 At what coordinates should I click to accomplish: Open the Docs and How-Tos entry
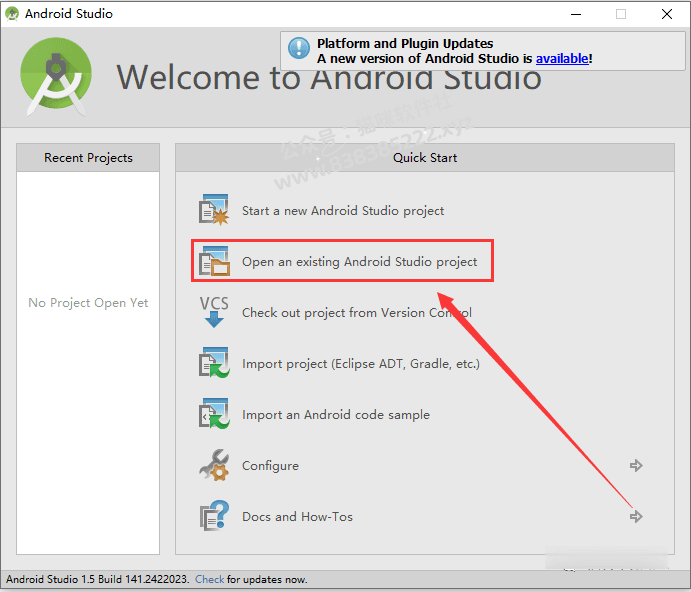pos(297,517)
